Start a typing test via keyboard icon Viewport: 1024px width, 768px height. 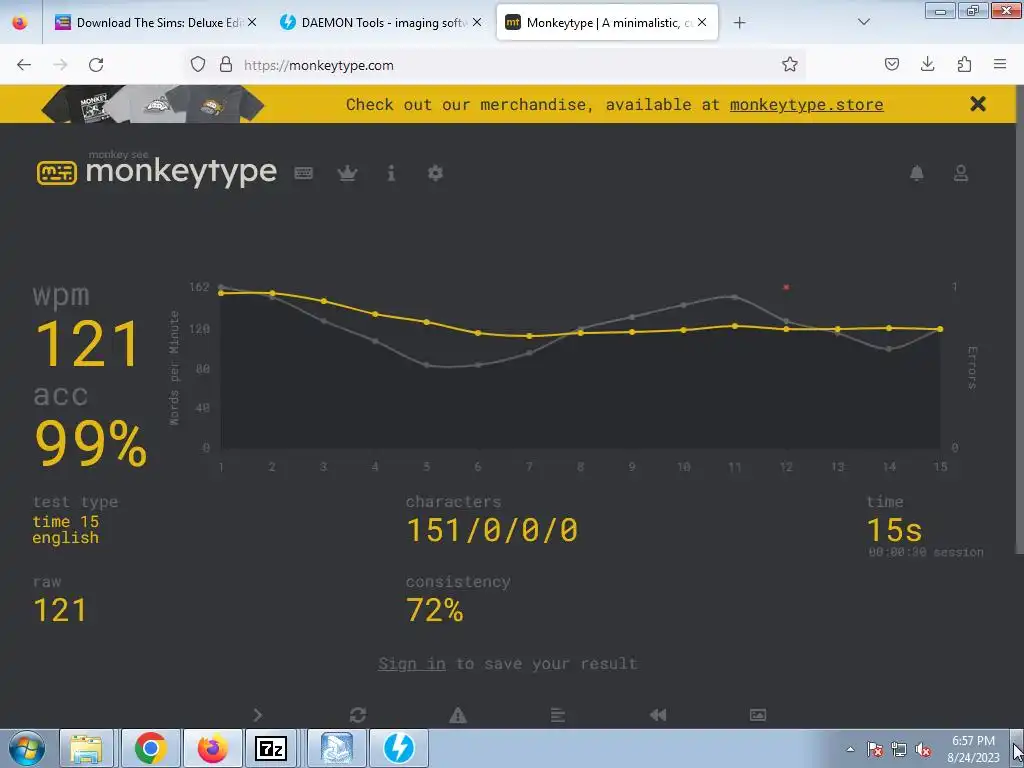coord(304,173)
